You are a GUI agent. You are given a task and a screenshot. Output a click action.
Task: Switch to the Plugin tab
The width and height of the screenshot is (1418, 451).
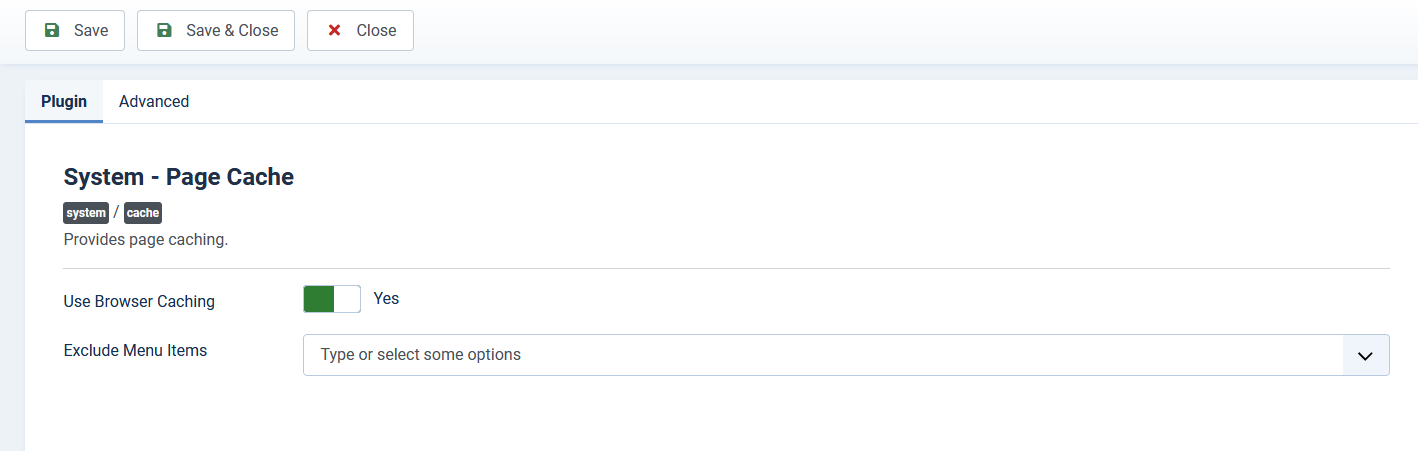pos(64,101)
